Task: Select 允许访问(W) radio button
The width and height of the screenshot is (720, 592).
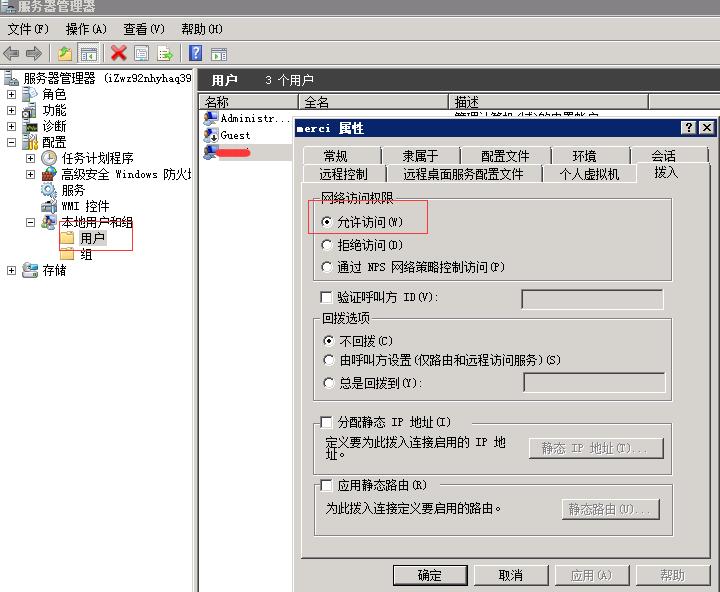Action: click(x=326, y=222)
